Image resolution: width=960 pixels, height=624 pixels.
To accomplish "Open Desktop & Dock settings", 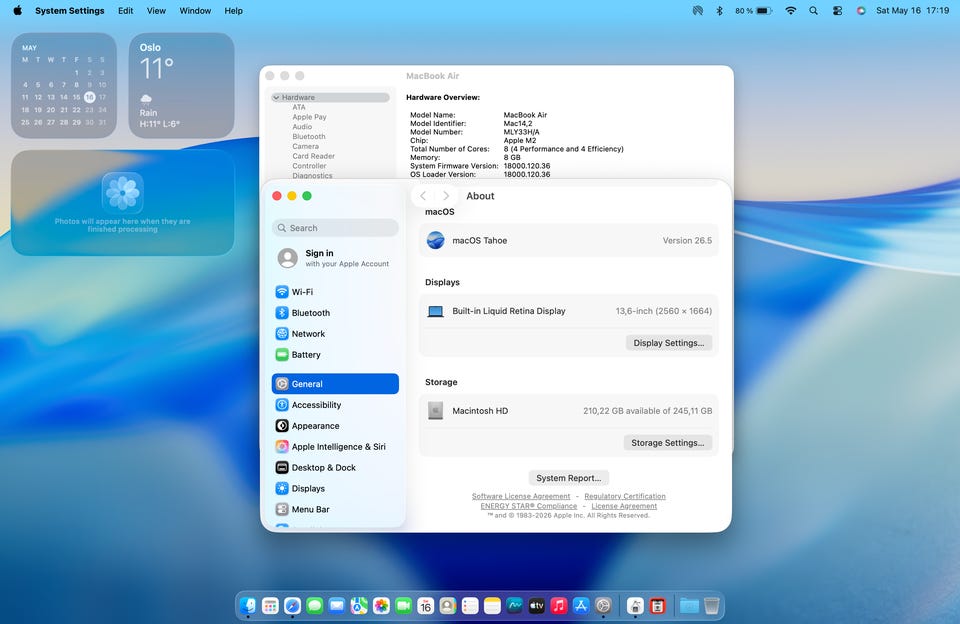I will pyautogui.click(x=335, y=467).
